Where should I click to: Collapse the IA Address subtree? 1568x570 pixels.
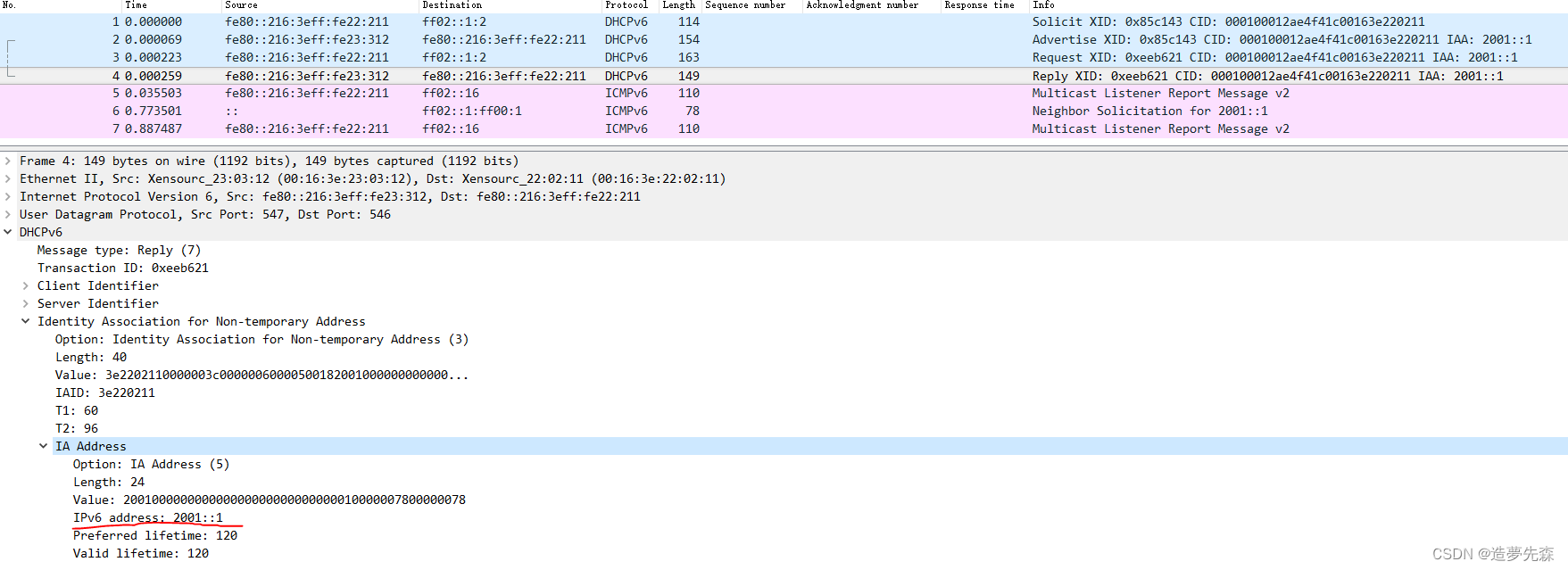coord(44,446)
